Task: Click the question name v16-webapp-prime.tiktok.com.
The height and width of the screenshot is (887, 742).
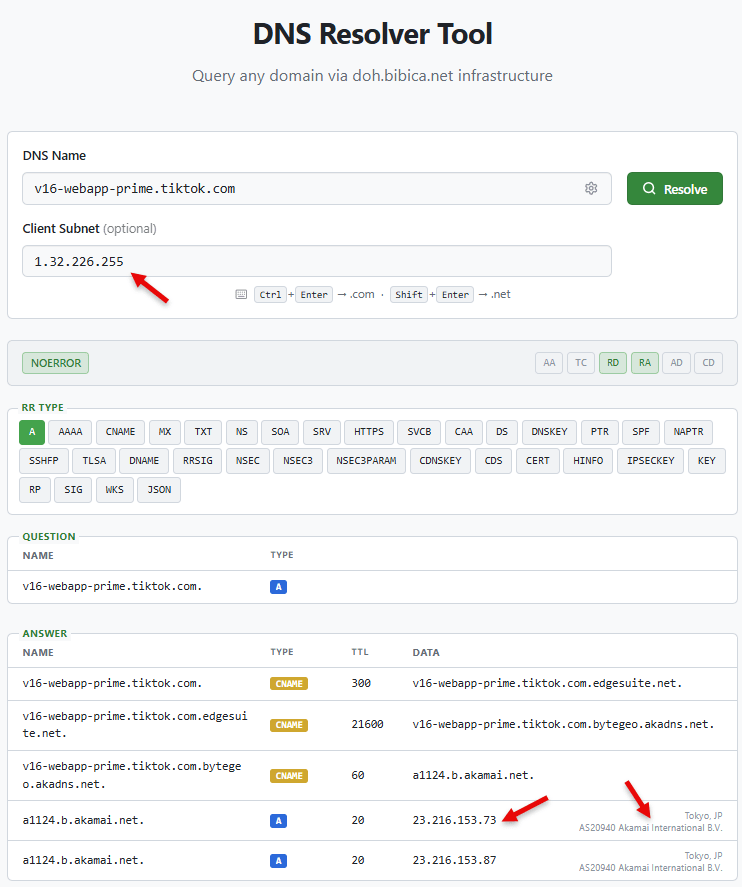Action: (x=112, y=587)
